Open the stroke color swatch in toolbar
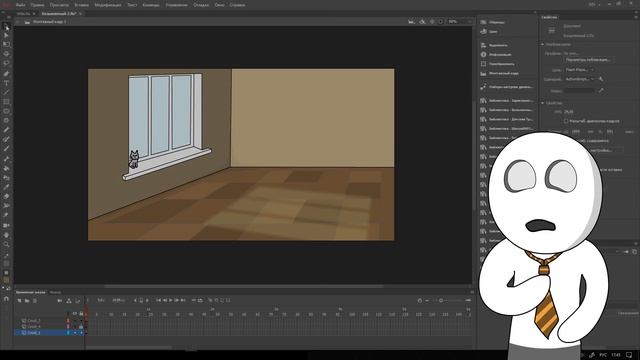Image resolution: width=640 pixels, height=360 pixels. (6, 264)
